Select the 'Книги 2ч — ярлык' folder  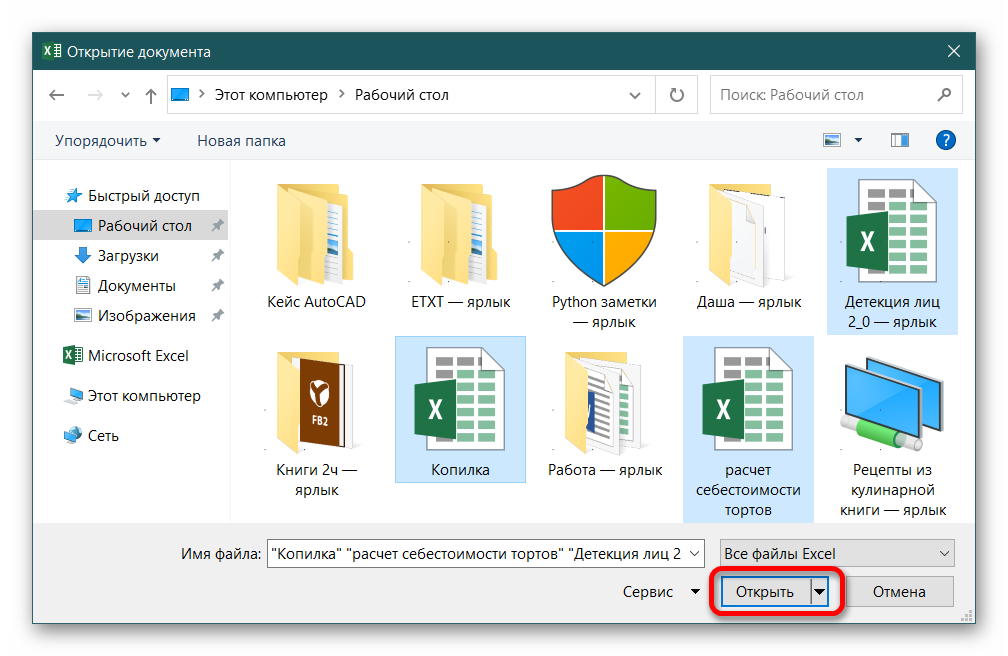click(x=316, y=424)
